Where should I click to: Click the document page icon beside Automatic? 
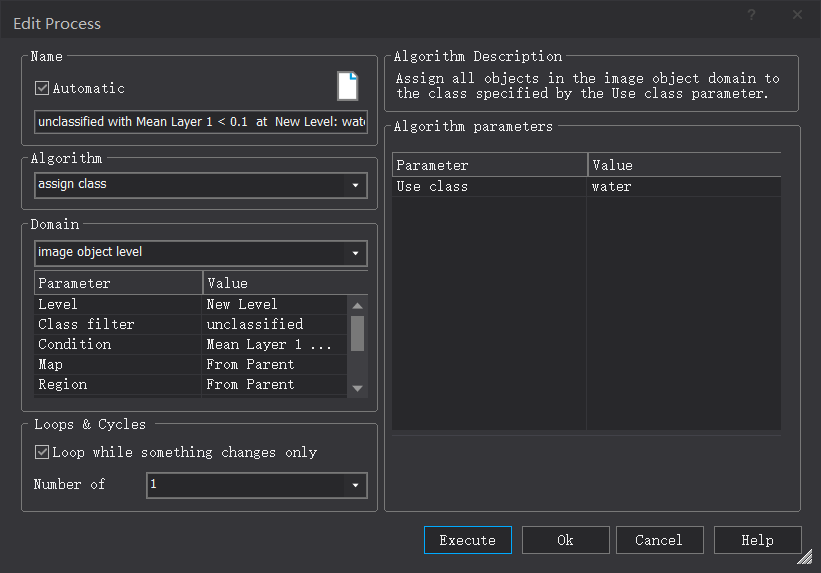(x=347, y=86)
